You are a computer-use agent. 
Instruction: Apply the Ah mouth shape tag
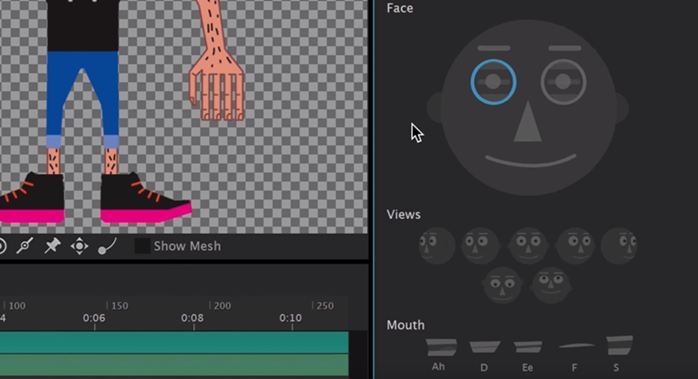pyautogui.click(x=441, y=347)
